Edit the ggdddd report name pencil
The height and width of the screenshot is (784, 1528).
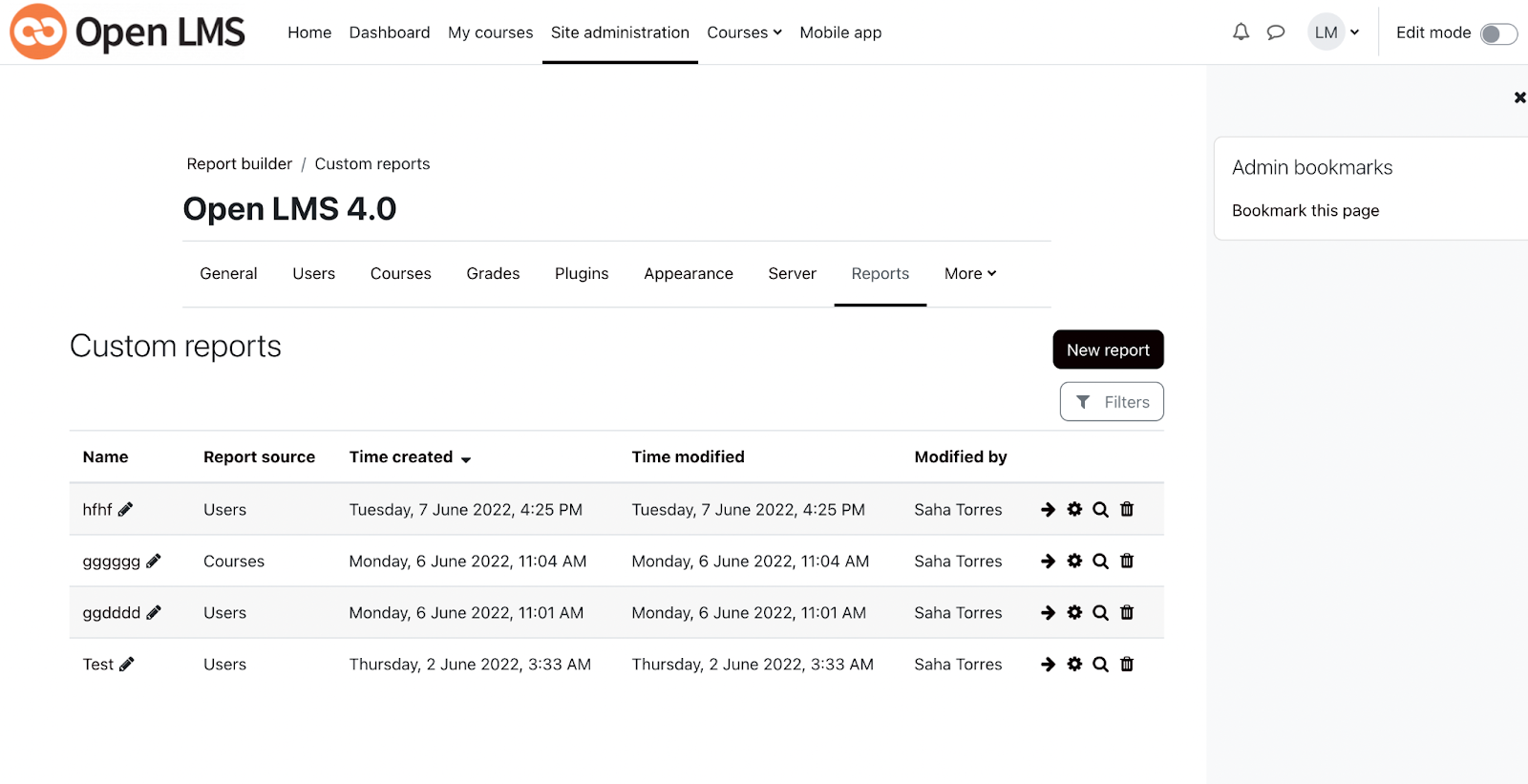click(x=154, y=613)
